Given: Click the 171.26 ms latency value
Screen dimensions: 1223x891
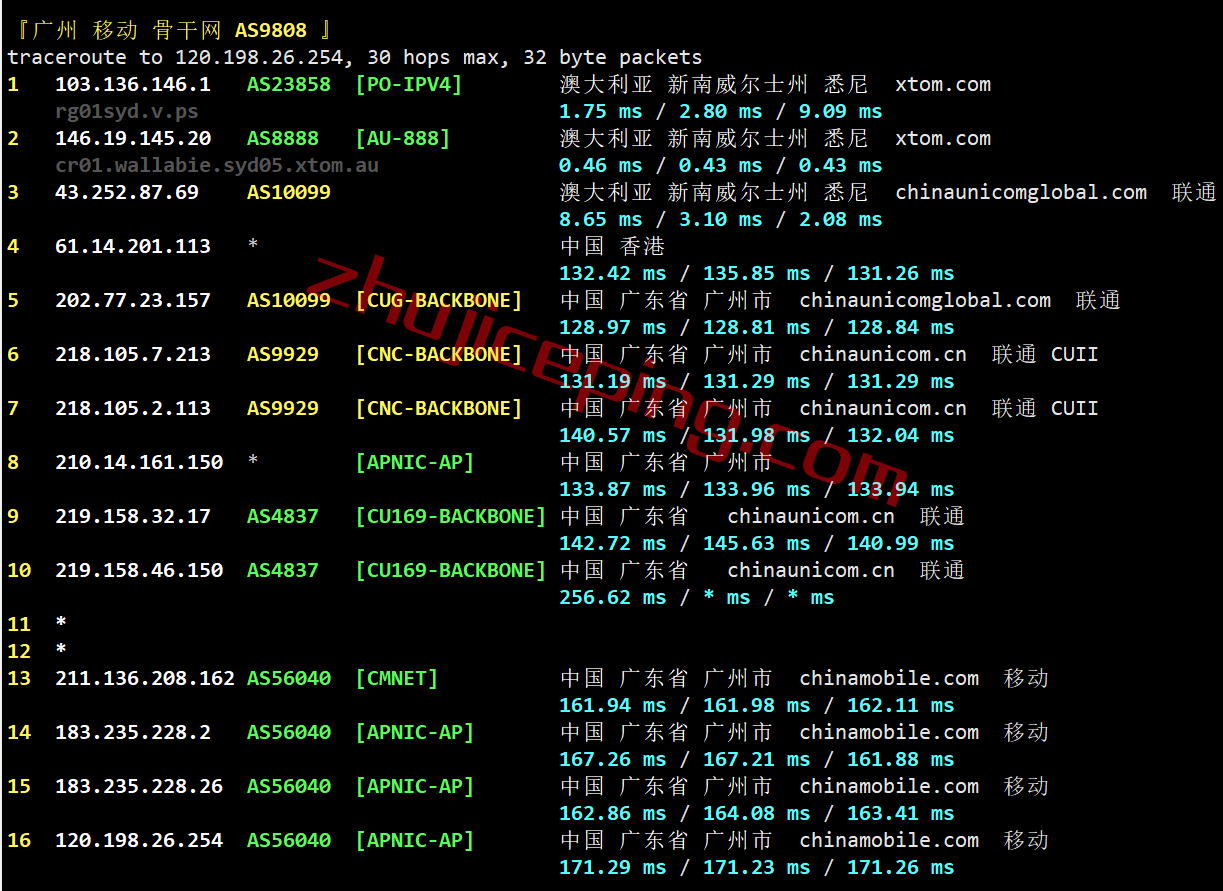Looking at the screenshot, I should pyautogui.click(x=901, y=868).
